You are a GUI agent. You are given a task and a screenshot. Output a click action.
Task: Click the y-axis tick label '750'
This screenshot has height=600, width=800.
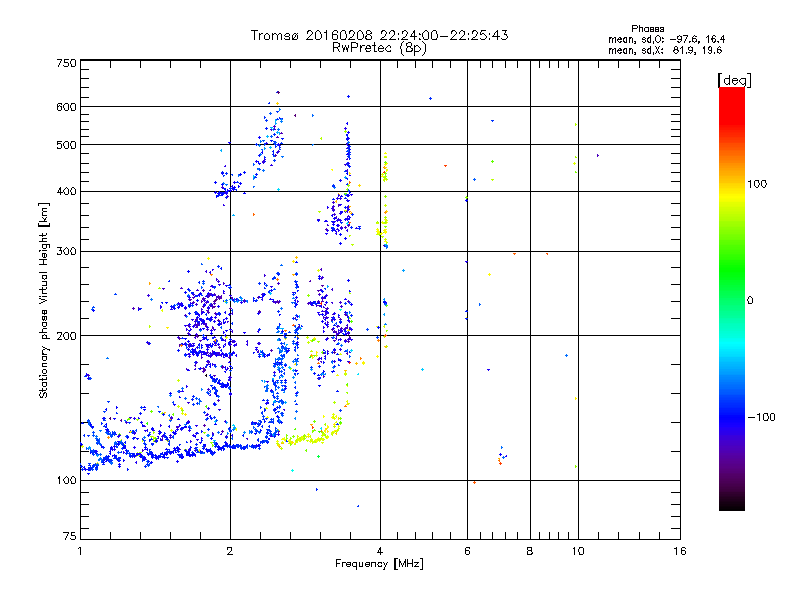(66, 63)
